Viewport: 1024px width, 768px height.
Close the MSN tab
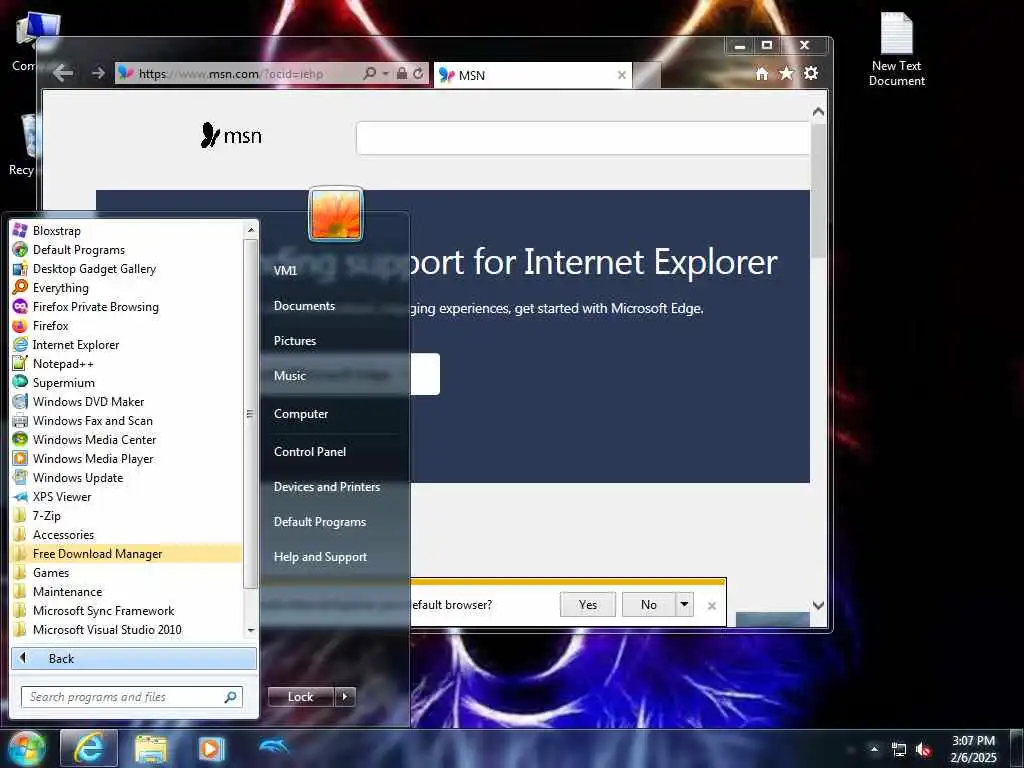[x=621, y=75]
